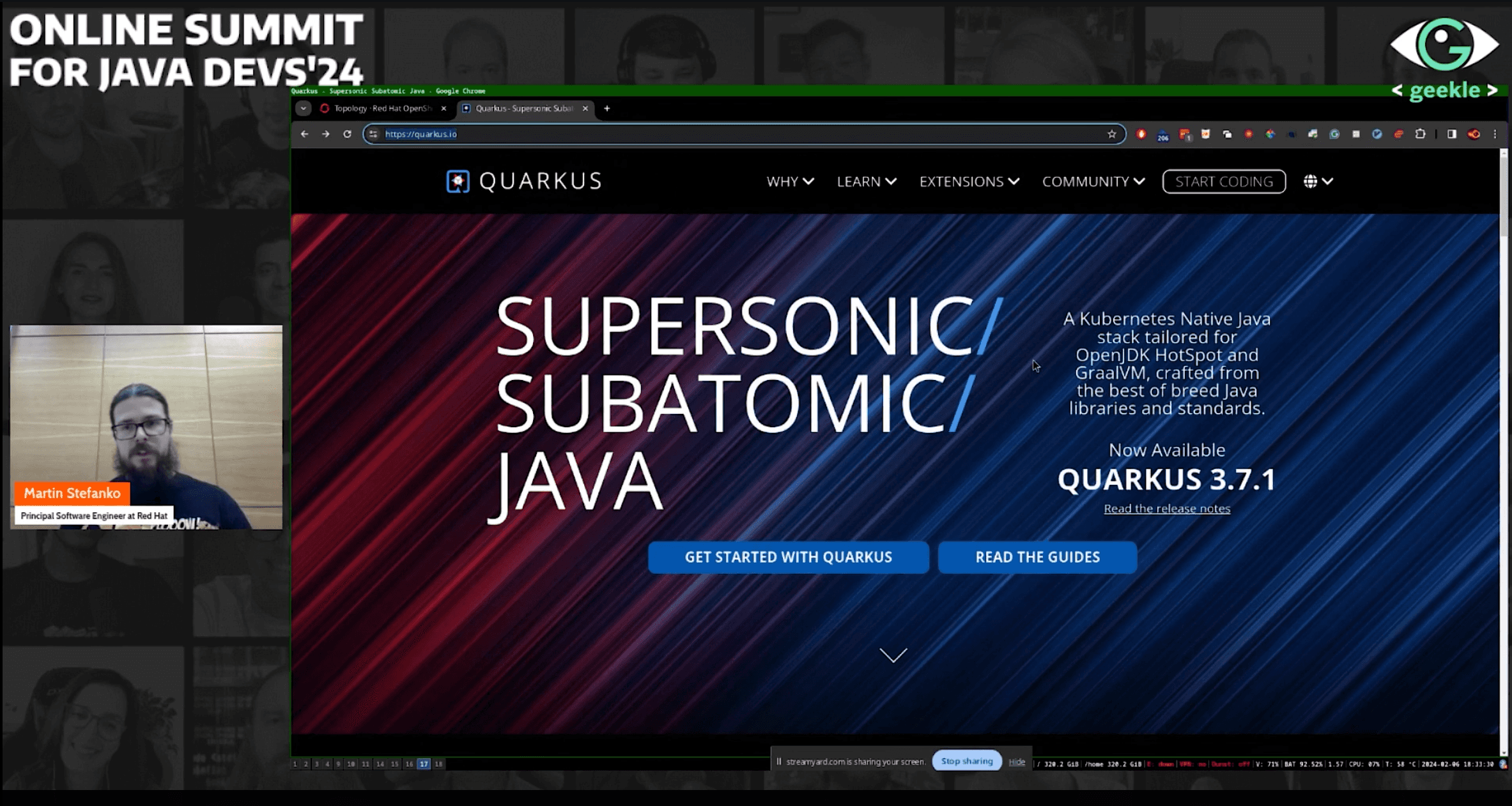The width and height of the screenshot is (1512, 806).
Task: Open the green G extension icon
Action: [x=1334, y=134]
